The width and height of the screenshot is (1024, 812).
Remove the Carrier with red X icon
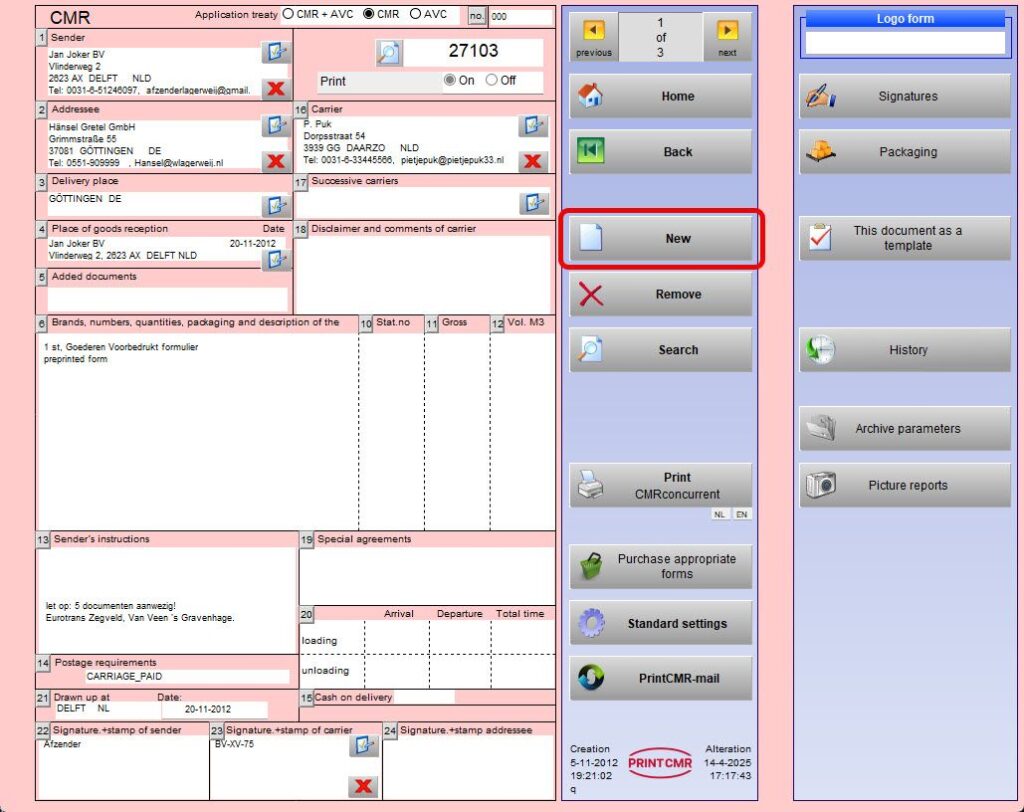[x=534, y=161]
